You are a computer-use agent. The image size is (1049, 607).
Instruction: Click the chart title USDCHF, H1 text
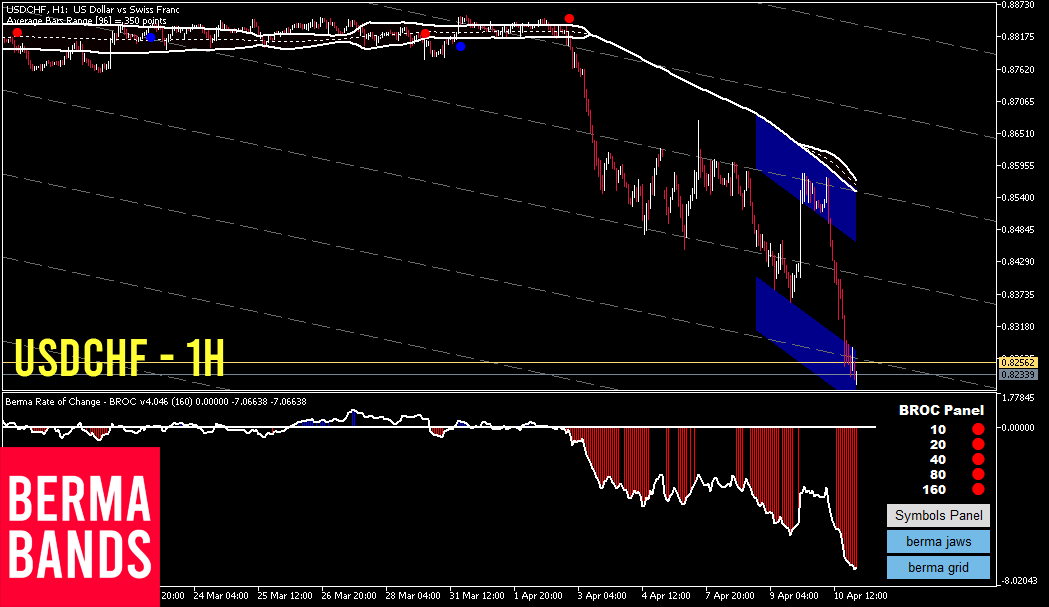[x=94, y=10]
